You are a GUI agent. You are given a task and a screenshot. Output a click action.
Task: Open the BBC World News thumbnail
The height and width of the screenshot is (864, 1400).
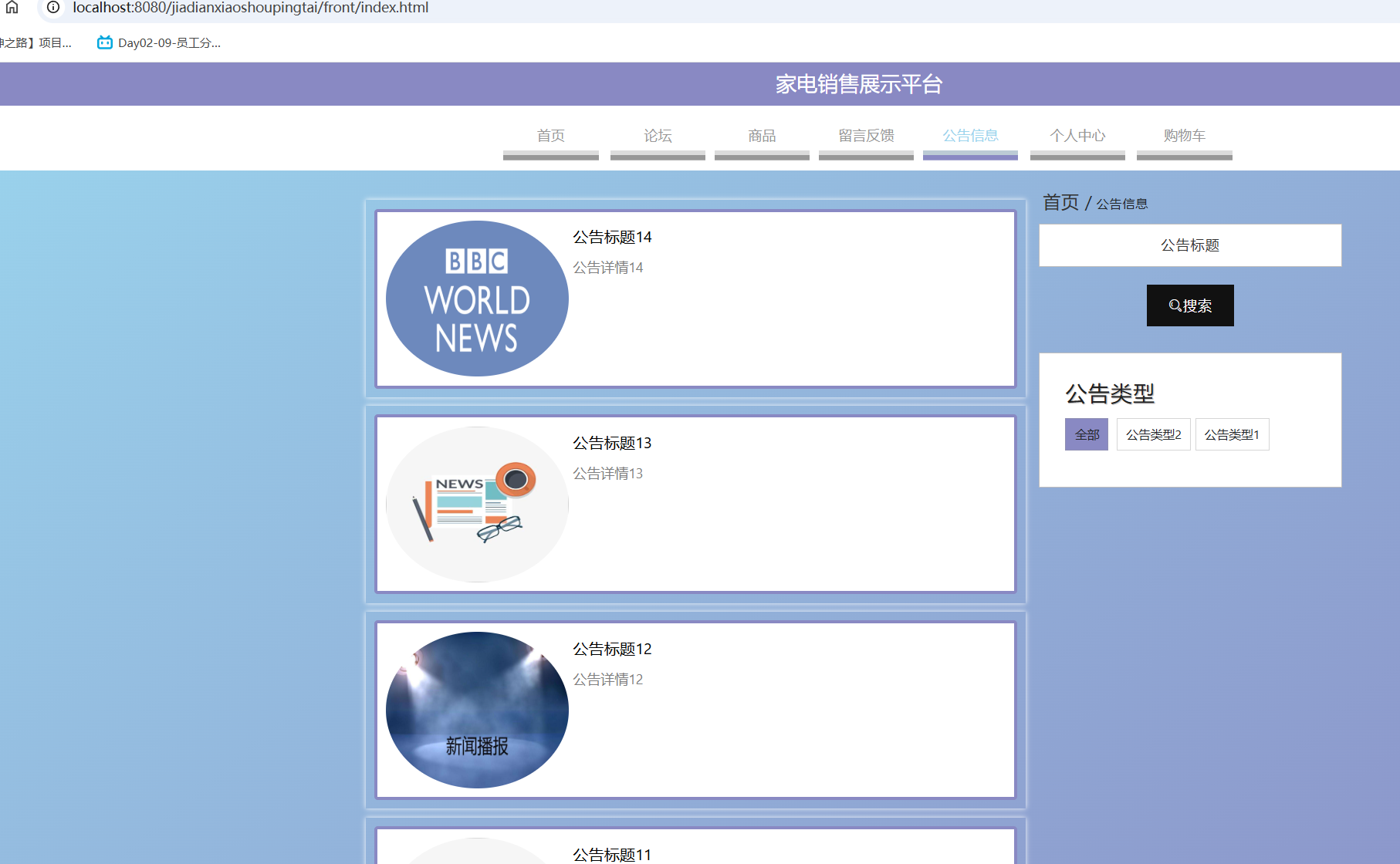pyautogui.click(x=477, y=299)
